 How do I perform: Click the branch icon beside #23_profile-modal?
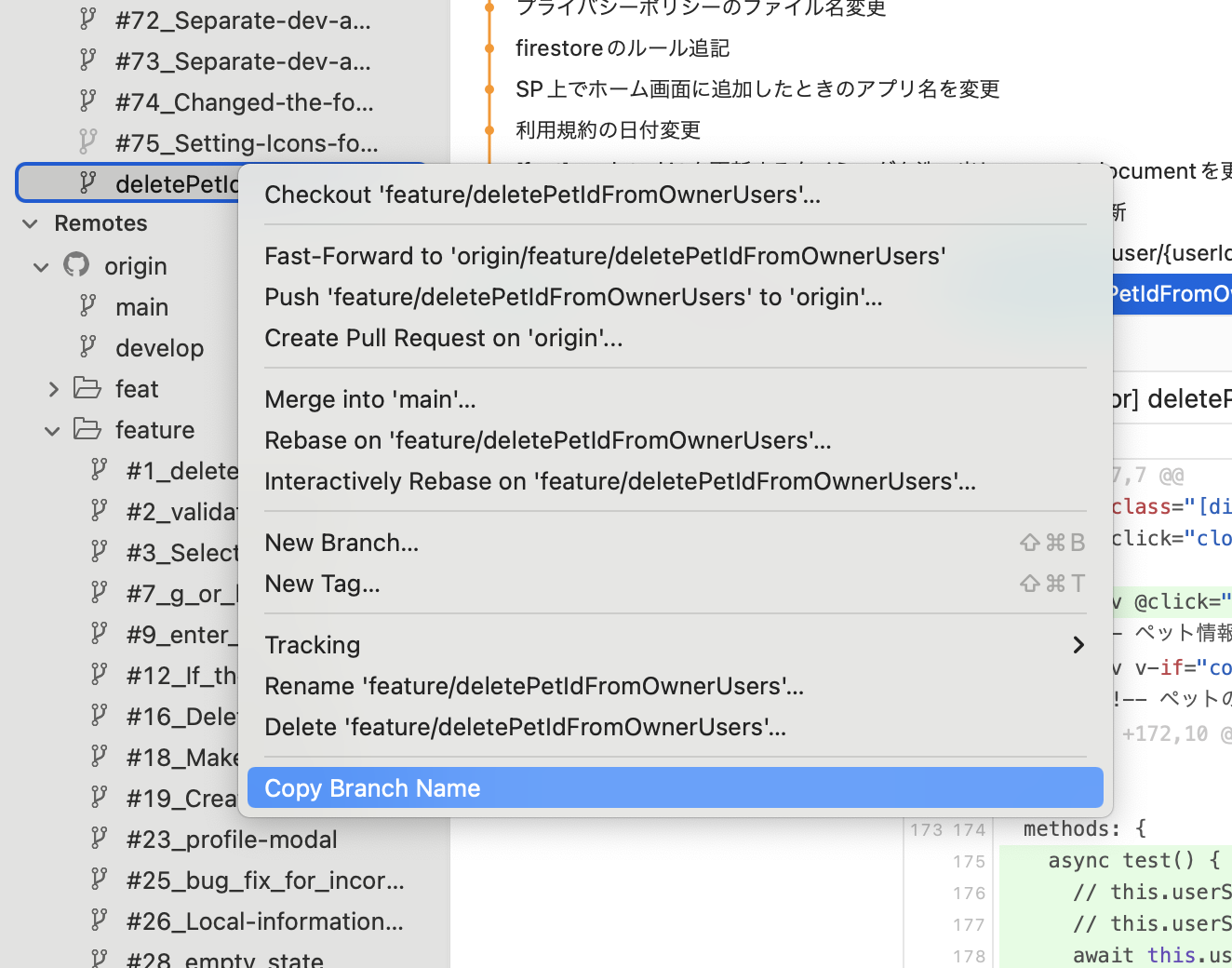[99, 839]
